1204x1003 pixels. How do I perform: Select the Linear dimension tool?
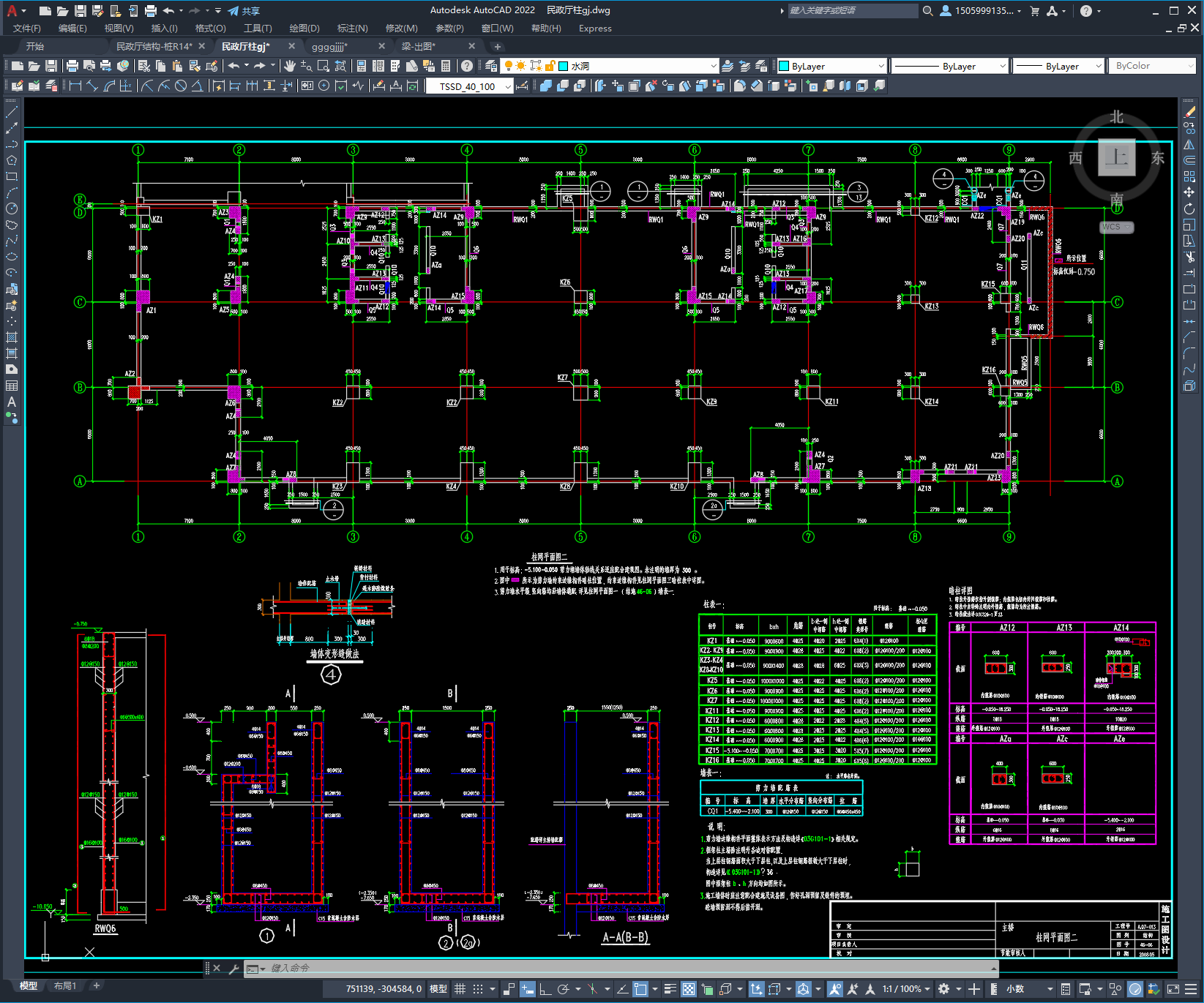click(x=75, y=86)
